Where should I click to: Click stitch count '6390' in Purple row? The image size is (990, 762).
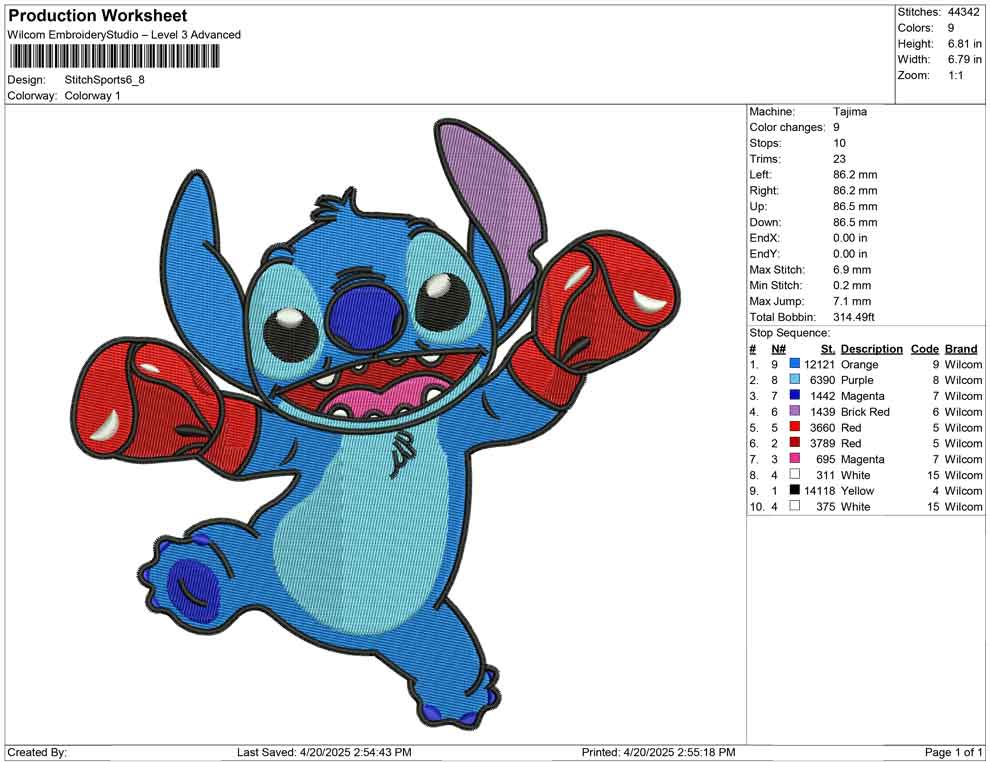point(823,380)
